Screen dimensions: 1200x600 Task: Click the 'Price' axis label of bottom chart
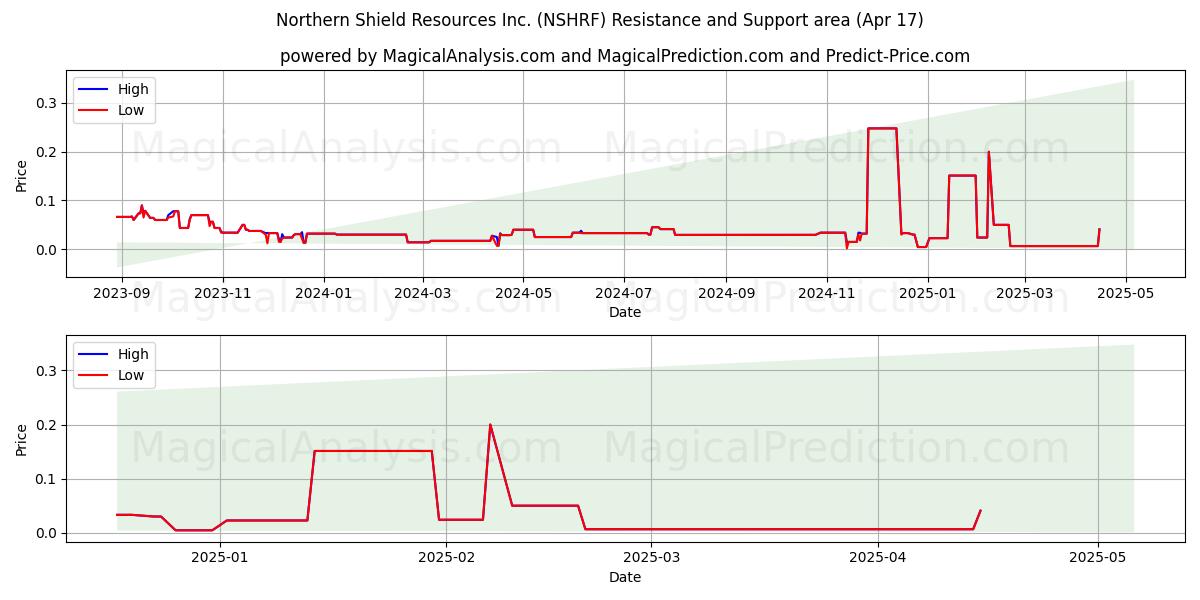pos(22,438)
